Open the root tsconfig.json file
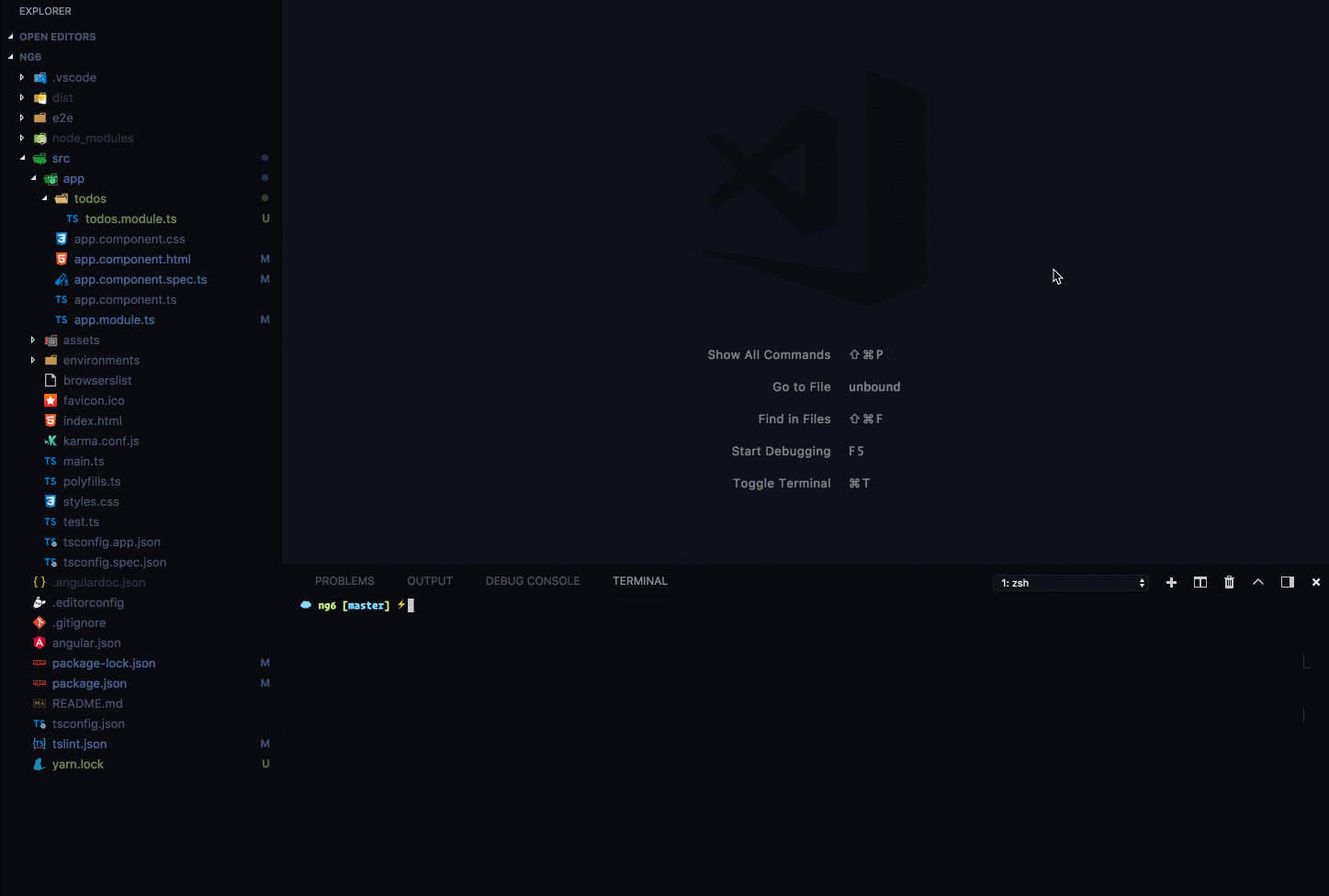Viewport: 1329px width, 896px height. point(88,723)
